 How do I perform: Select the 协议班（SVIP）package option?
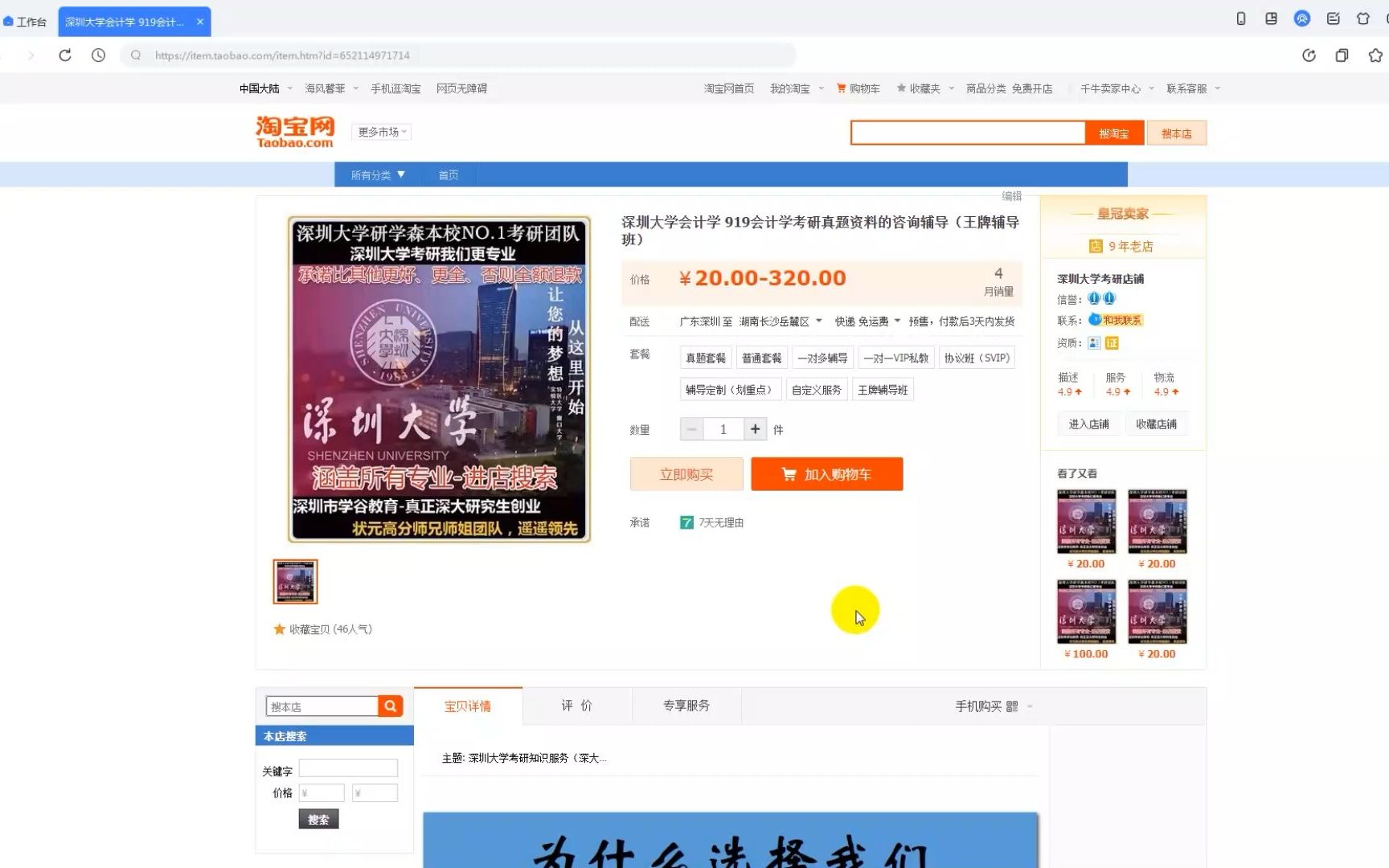pos(977,358)
